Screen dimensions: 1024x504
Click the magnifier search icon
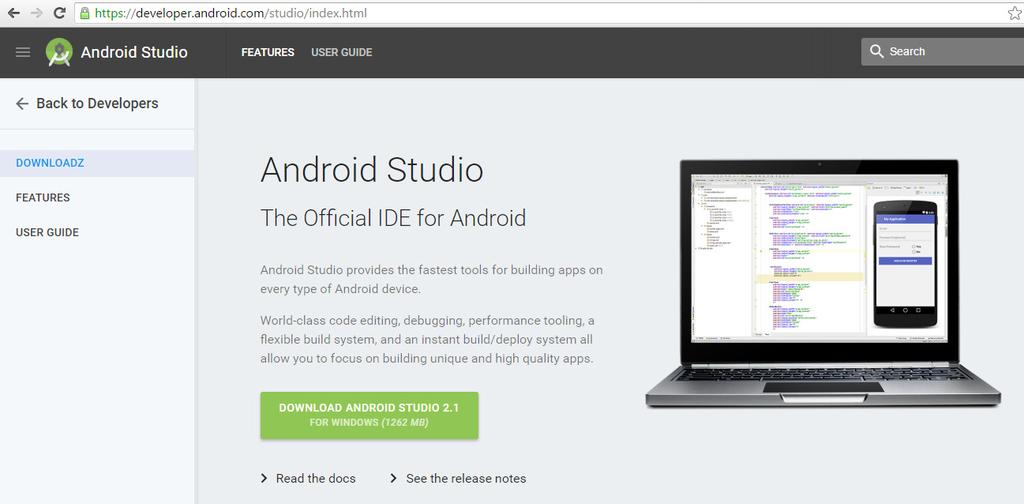877,52
